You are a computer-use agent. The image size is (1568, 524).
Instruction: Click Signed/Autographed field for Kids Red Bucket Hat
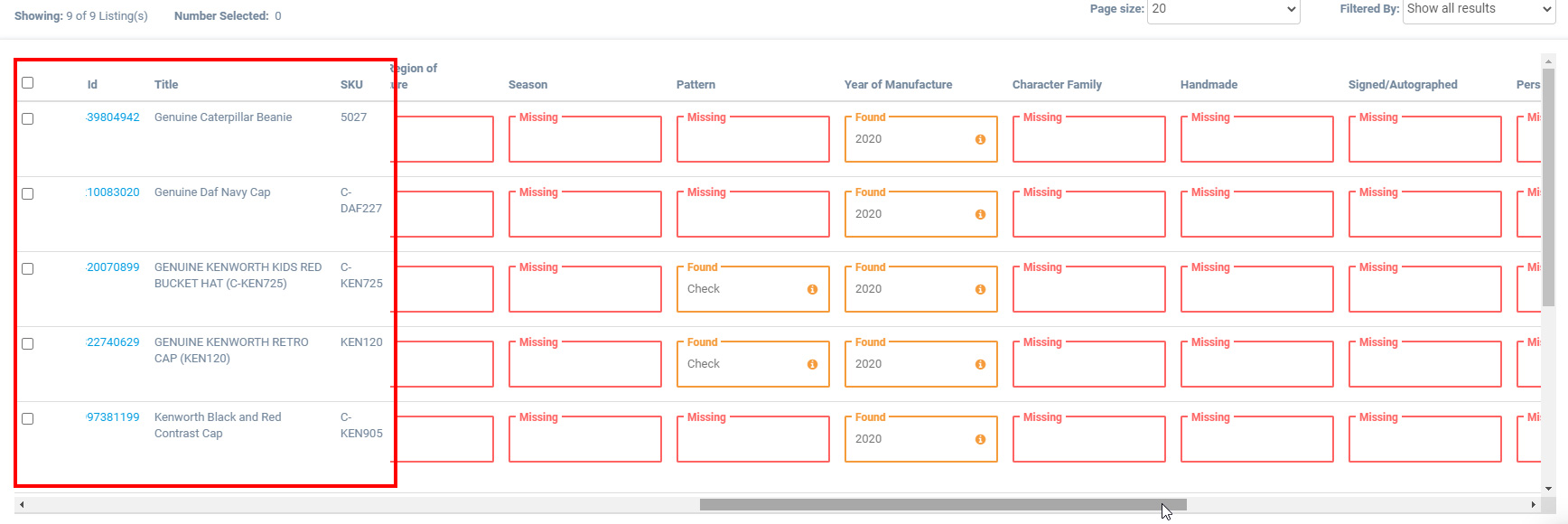[1425, 289]
